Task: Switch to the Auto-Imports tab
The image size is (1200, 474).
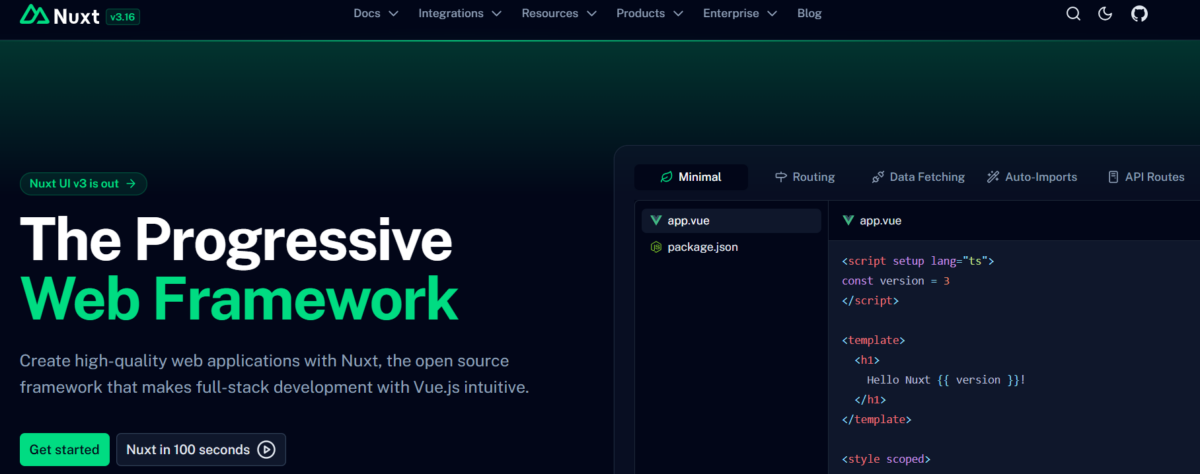Action: [1032, 177]
